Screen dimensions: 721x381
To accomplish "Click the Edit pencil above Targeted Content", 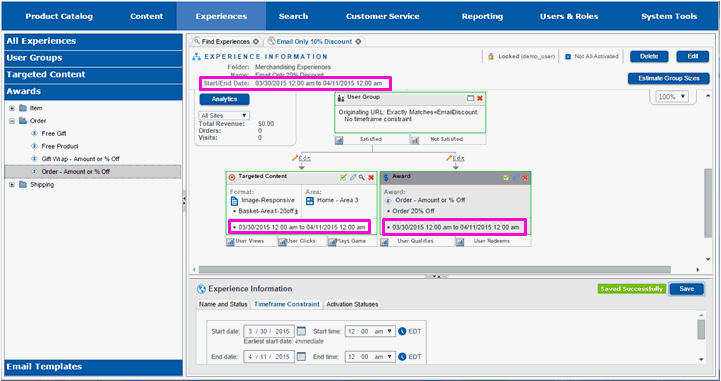I will (x=295, y=158).
